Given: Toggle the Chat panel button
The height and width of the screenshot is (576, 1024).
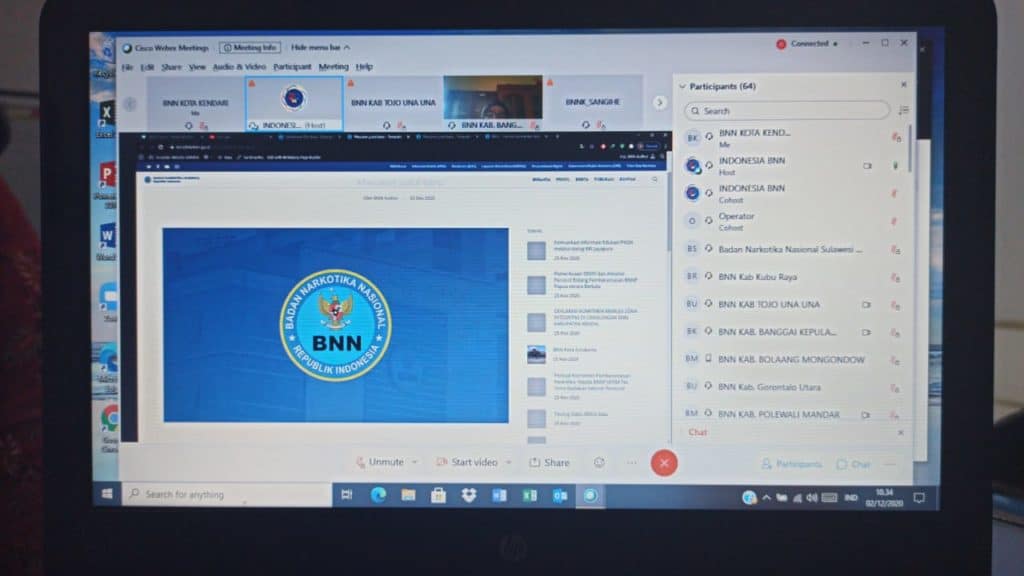Looking at the screenshot, I should pos(854,464).
